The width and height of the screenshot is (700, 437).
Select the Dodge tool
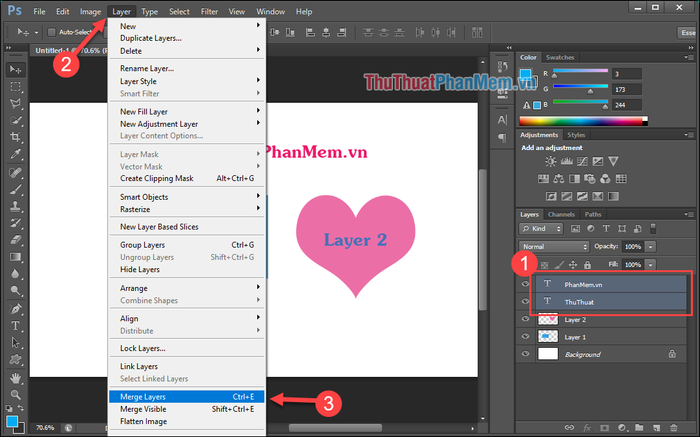click(16, 291)
